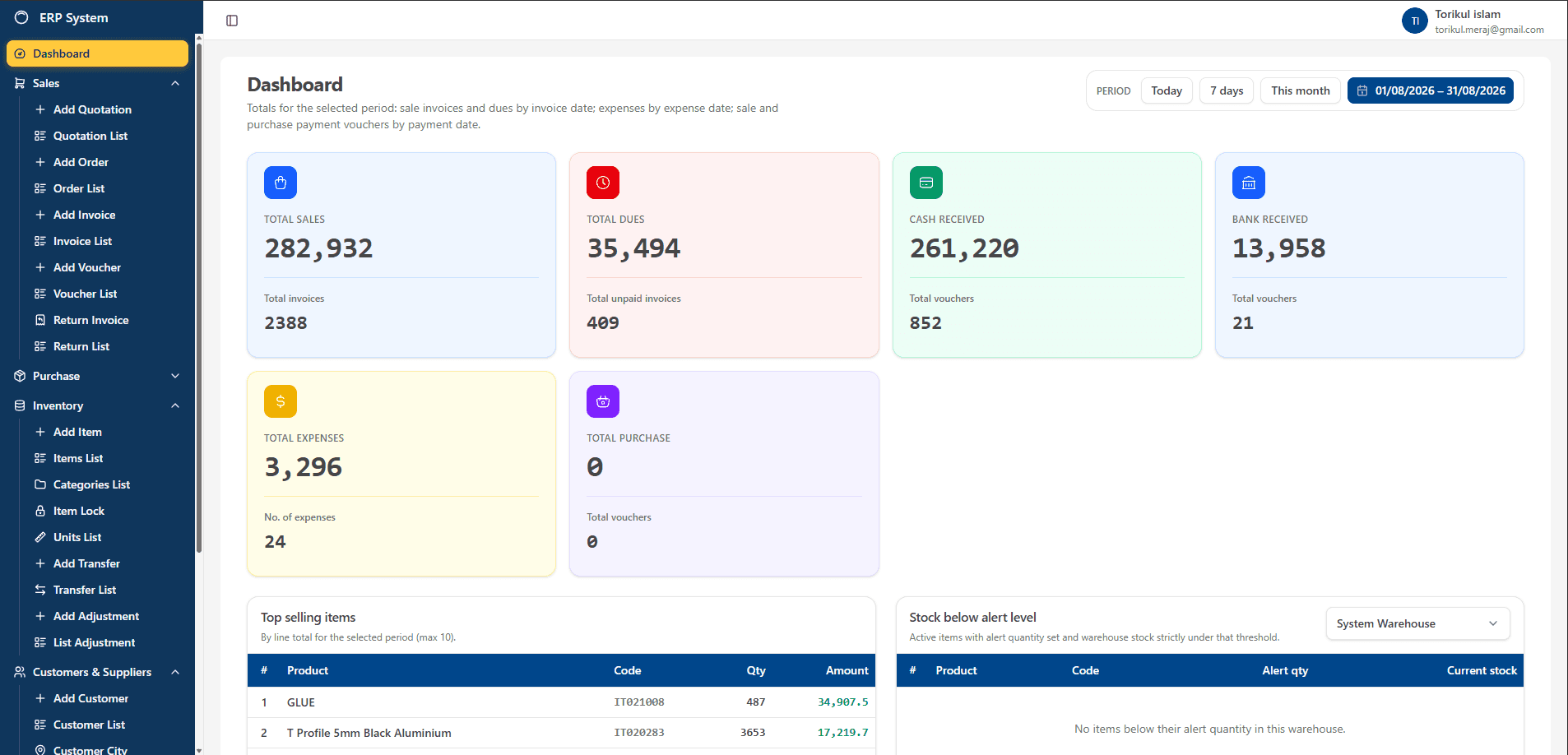
Task: Open Add Adjustment in the sidebar
Action: (x=96, y=616)
